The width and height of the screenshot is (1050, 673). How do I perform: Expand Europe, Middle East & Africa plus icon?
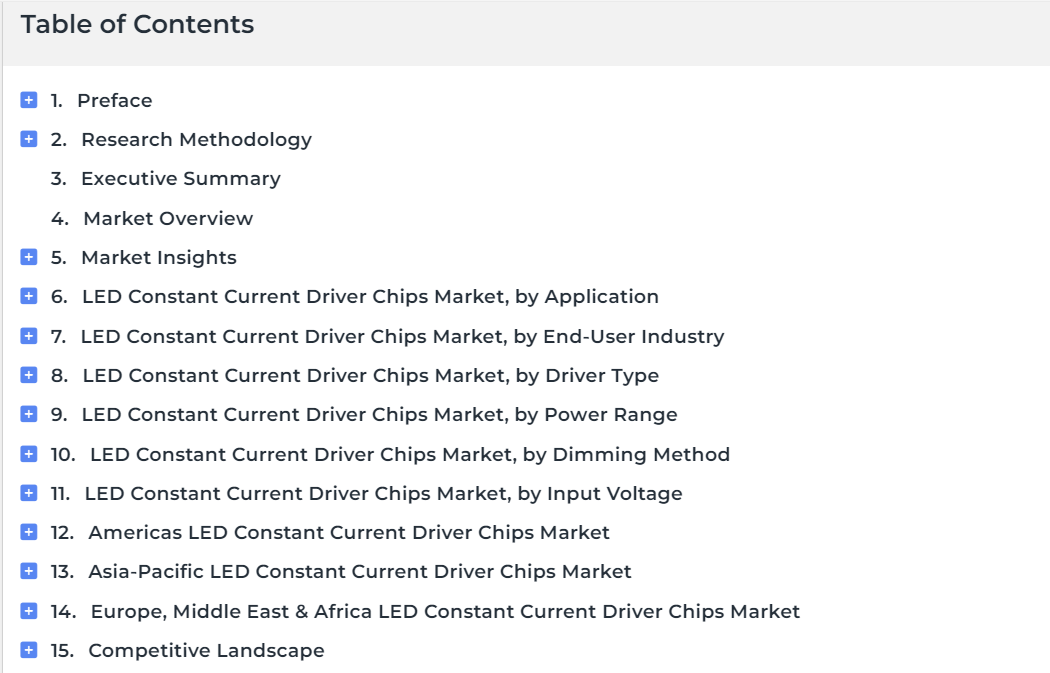click(x=29, y=610)
